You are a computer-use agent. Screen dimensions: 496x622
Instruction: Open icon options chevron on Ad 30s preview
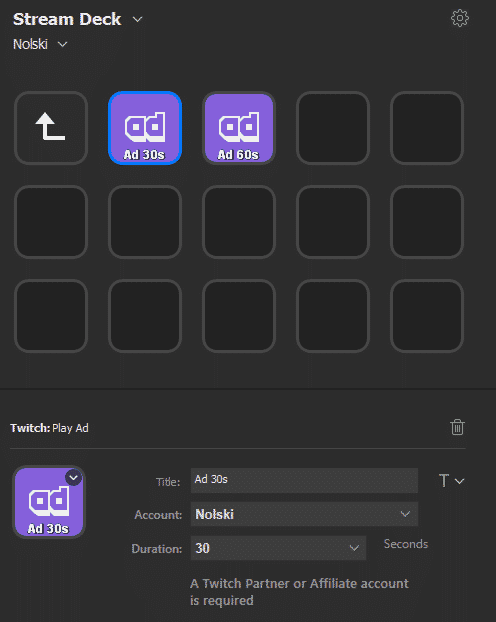click(x=73, y=478)
